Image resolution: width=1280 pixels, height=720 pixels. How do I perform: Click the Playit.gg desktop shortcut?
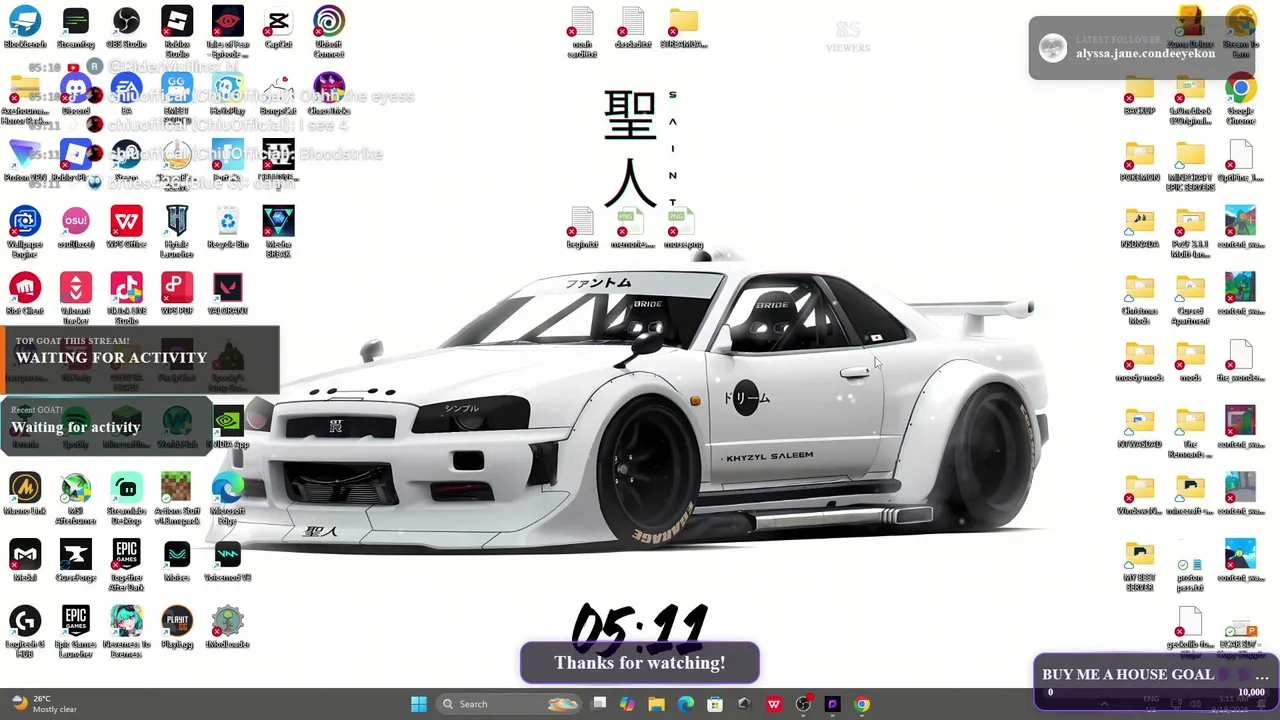pos(177,627)
